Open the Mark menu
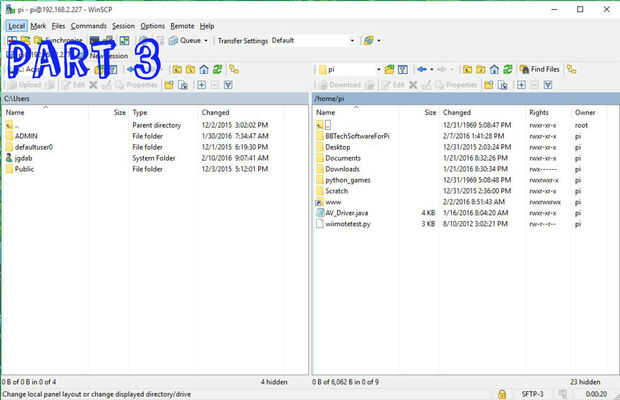The height and width of the screenshot is (400, 620). 38,26
